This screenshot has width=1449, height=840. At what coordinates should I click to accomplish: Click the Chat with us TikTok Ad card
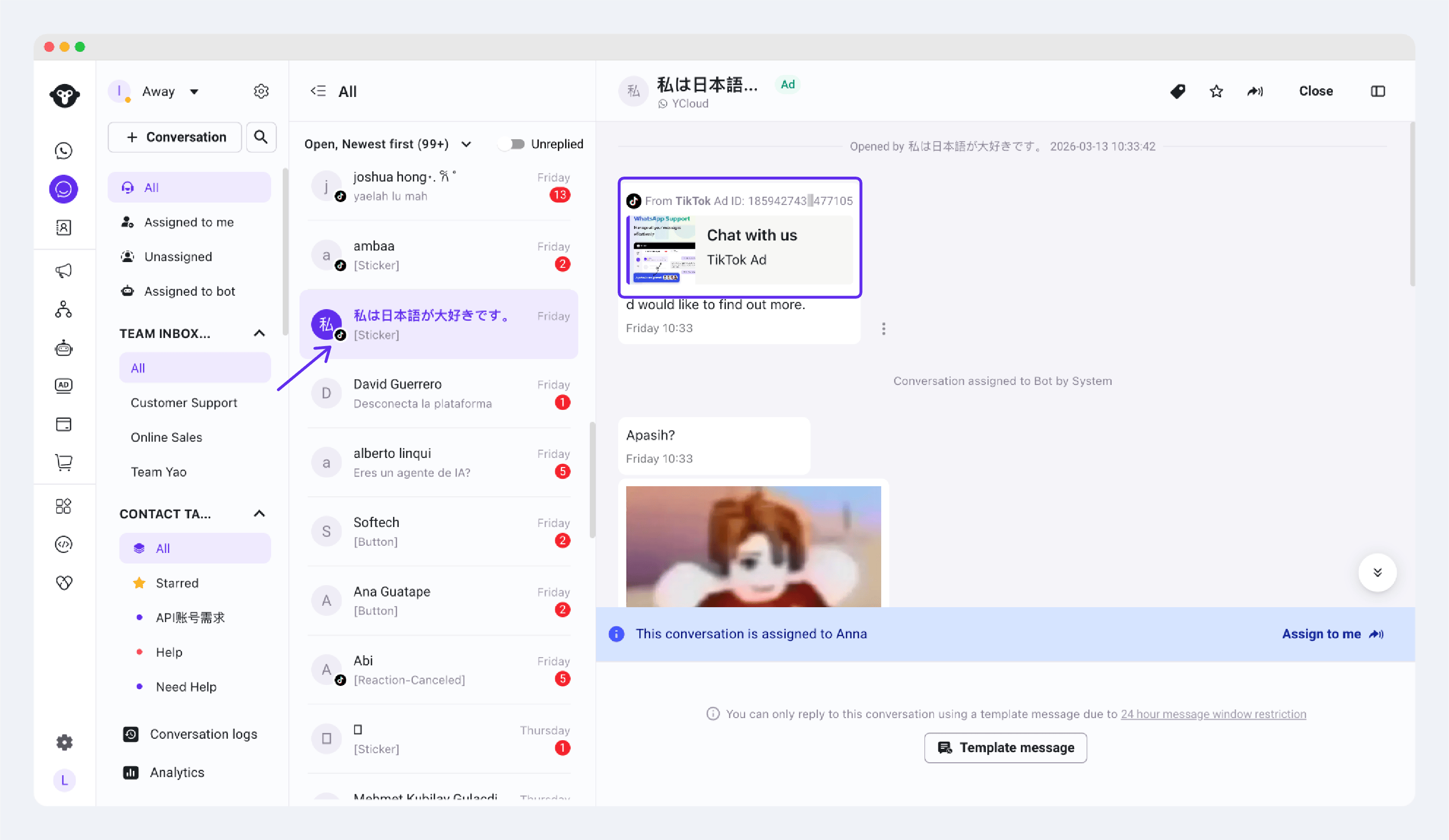740,250
